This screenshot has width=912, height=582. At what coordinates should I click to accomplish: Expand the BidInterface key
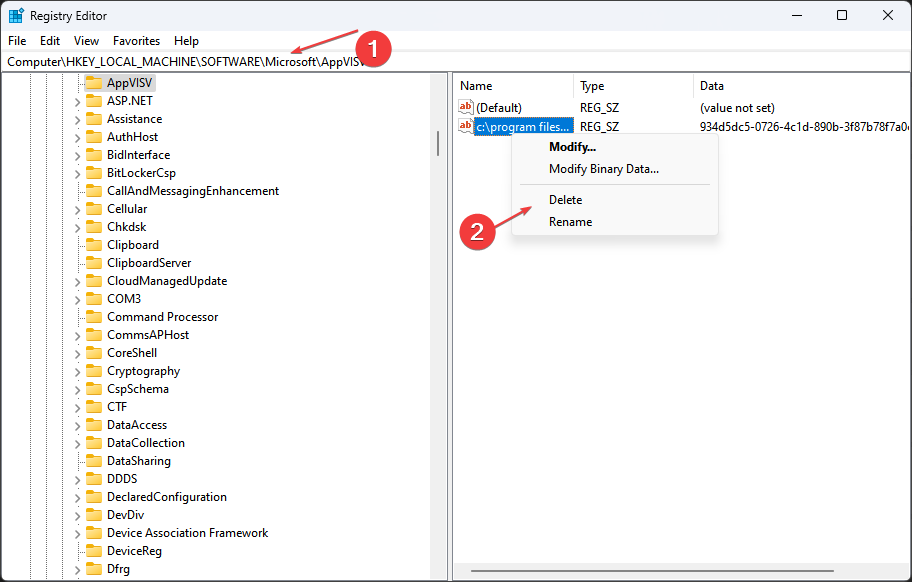click(77, 156)
